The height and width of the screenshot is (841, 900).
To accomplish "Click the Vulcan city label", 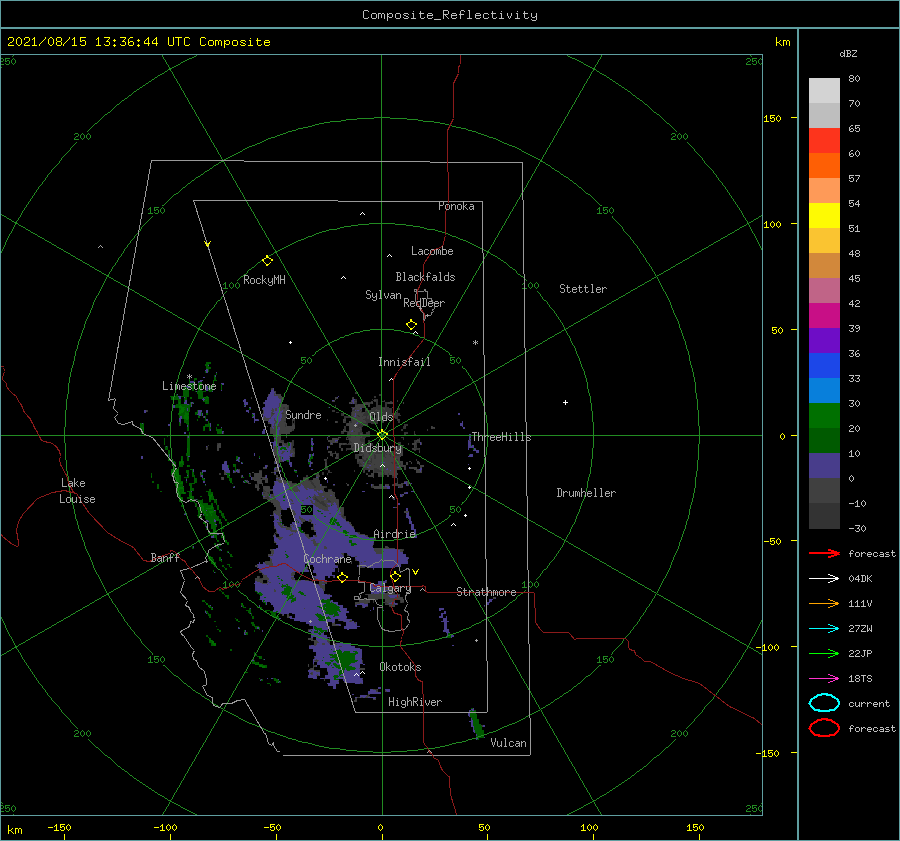I will click(509, 743).
